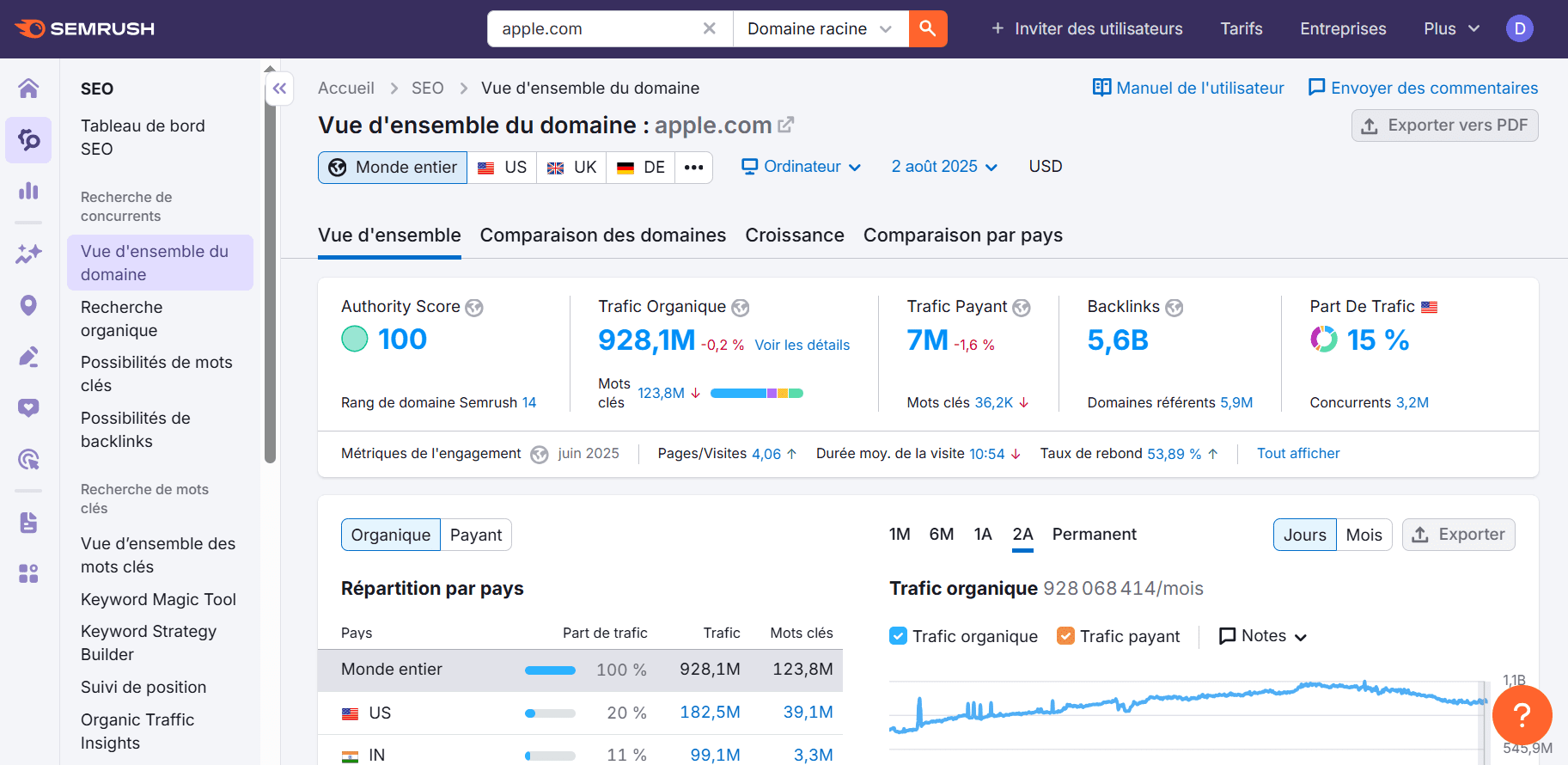1568x765 pixels.
Task: Open the USD currency selector
Action: tap(1046, 167)
